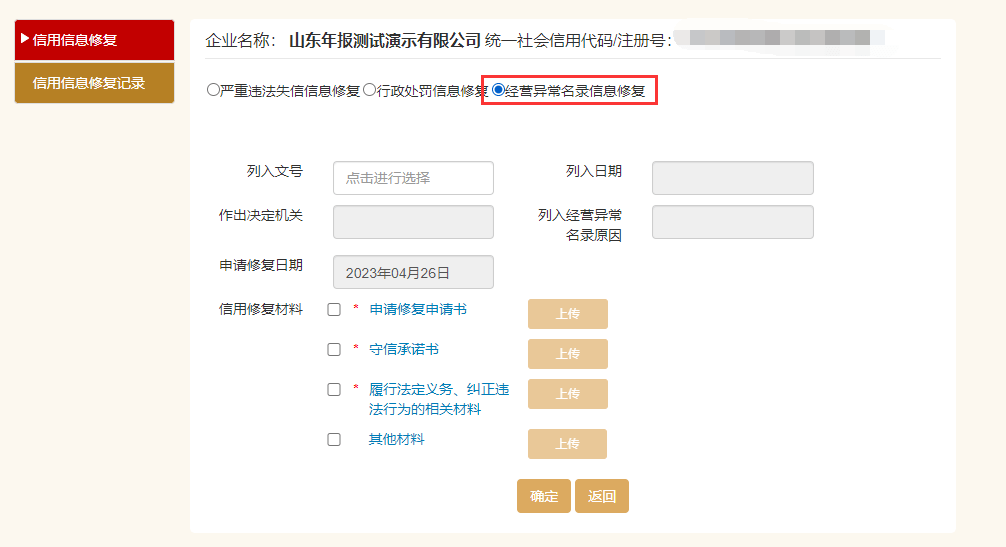1006x547 pixels.
Task: Check the 守信承诺书 checkbox
Action: pos(334,350)
